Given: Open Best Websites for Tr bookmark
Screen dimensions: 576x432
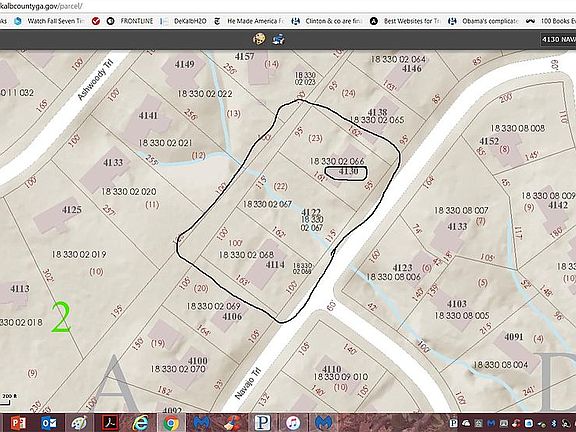Looking at the screenshot, I should coord(405,21).
